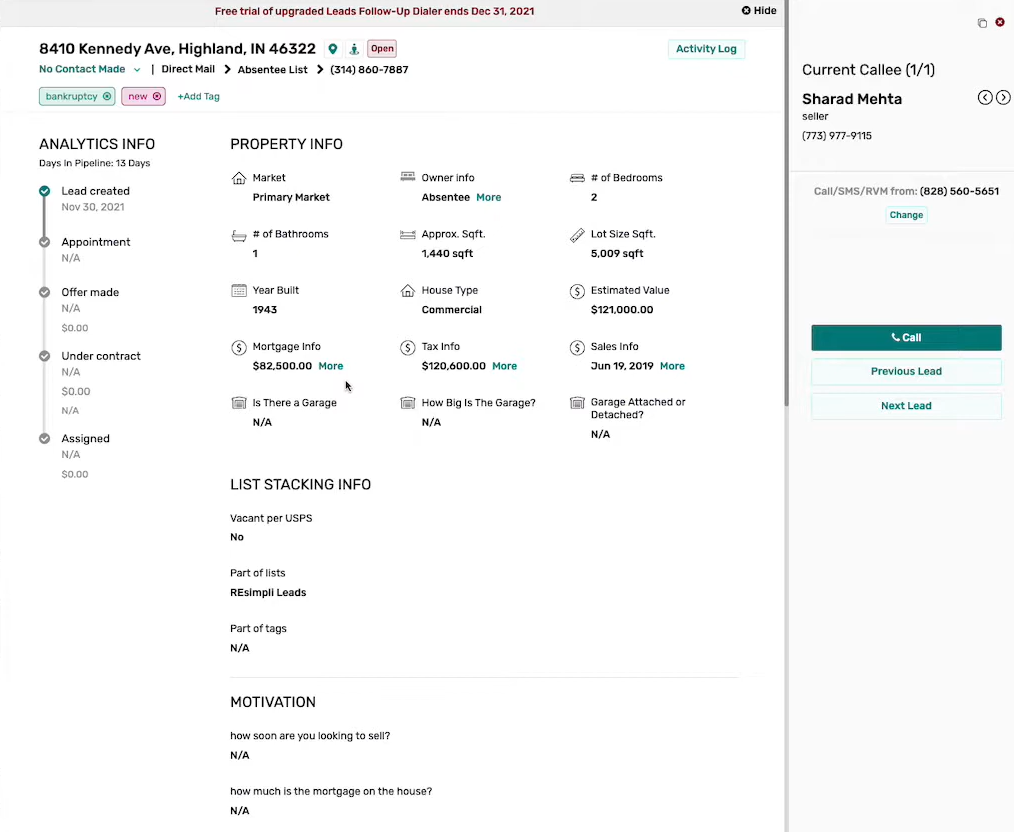Expand Owner info More details
Screen dimensions: 1014x832
point(488,198)
